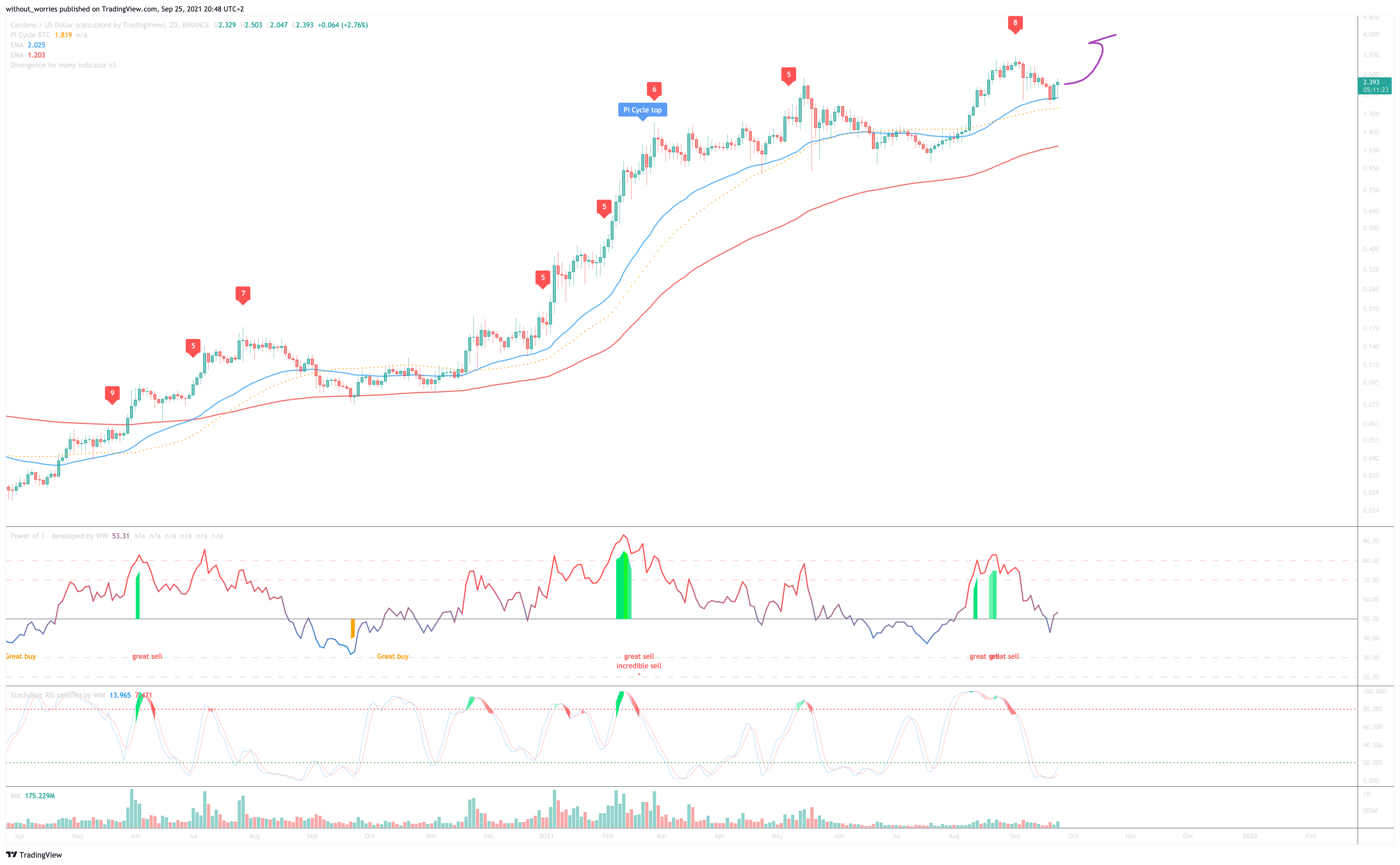Image resolution: width=1400 pixels, height=865 pixels.
Task: Click the red divergence badge numbered 7
Action: 243,295
